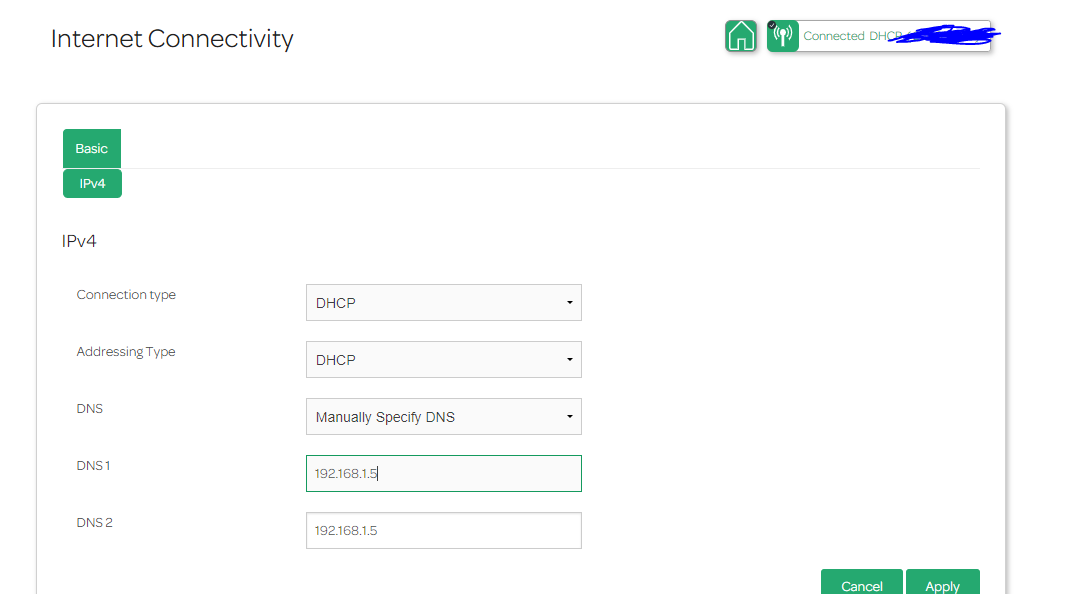The height and width of the screenshot is (594, 1084).
Task: Focus the DNS 1 address field
Action: tap(443, 474)
